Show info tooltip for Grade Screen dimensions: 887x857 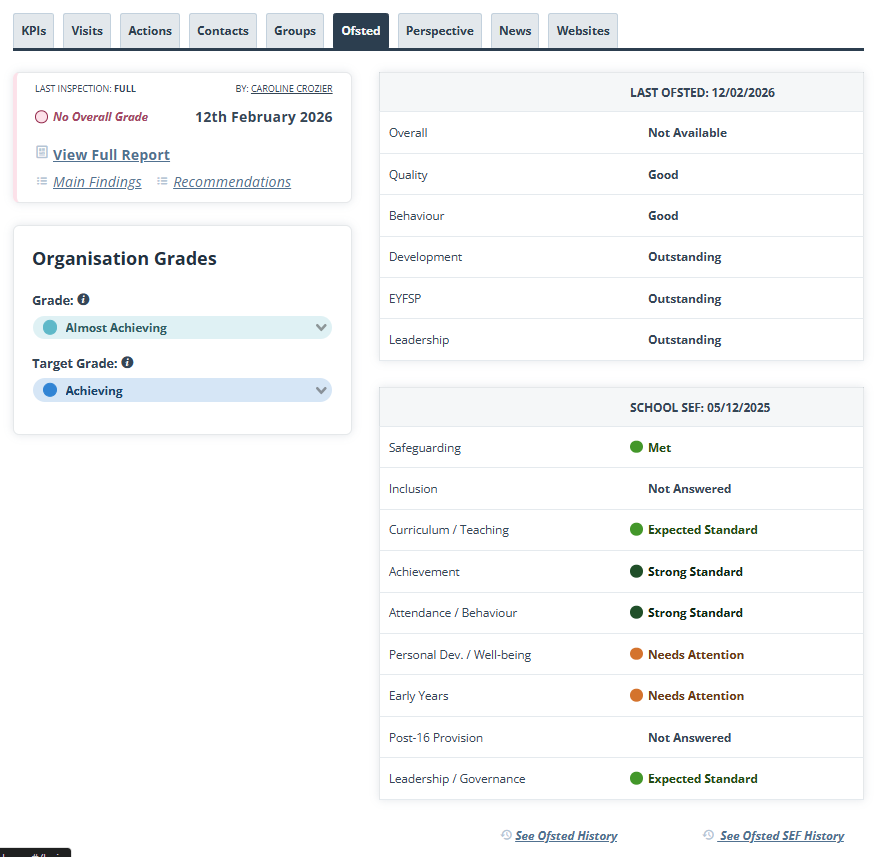83,299
